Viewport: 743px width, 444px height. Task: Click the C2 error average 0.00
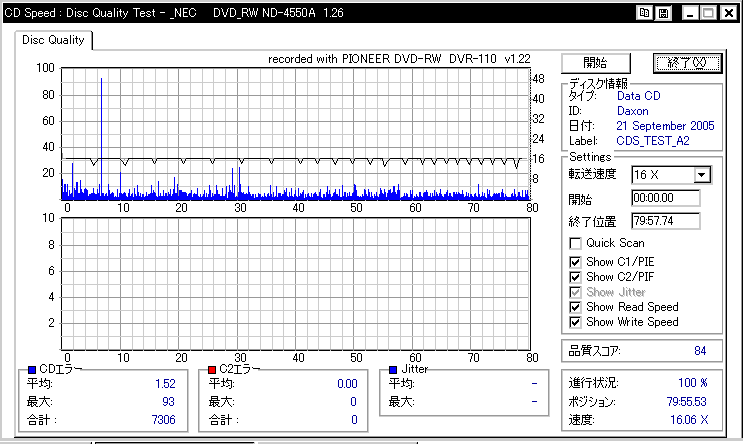point(347,384)
